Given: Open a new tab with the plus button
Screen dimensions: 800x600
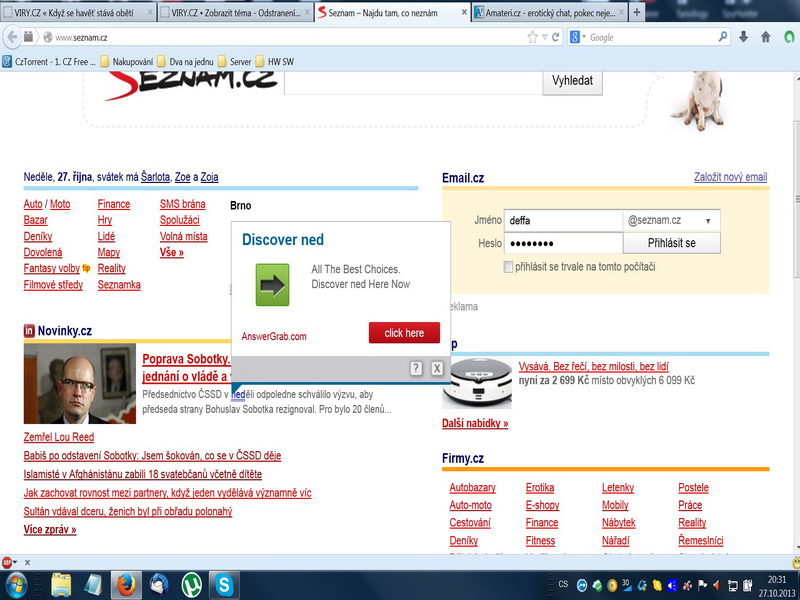Looking at the screenshot, I should 637,12.
